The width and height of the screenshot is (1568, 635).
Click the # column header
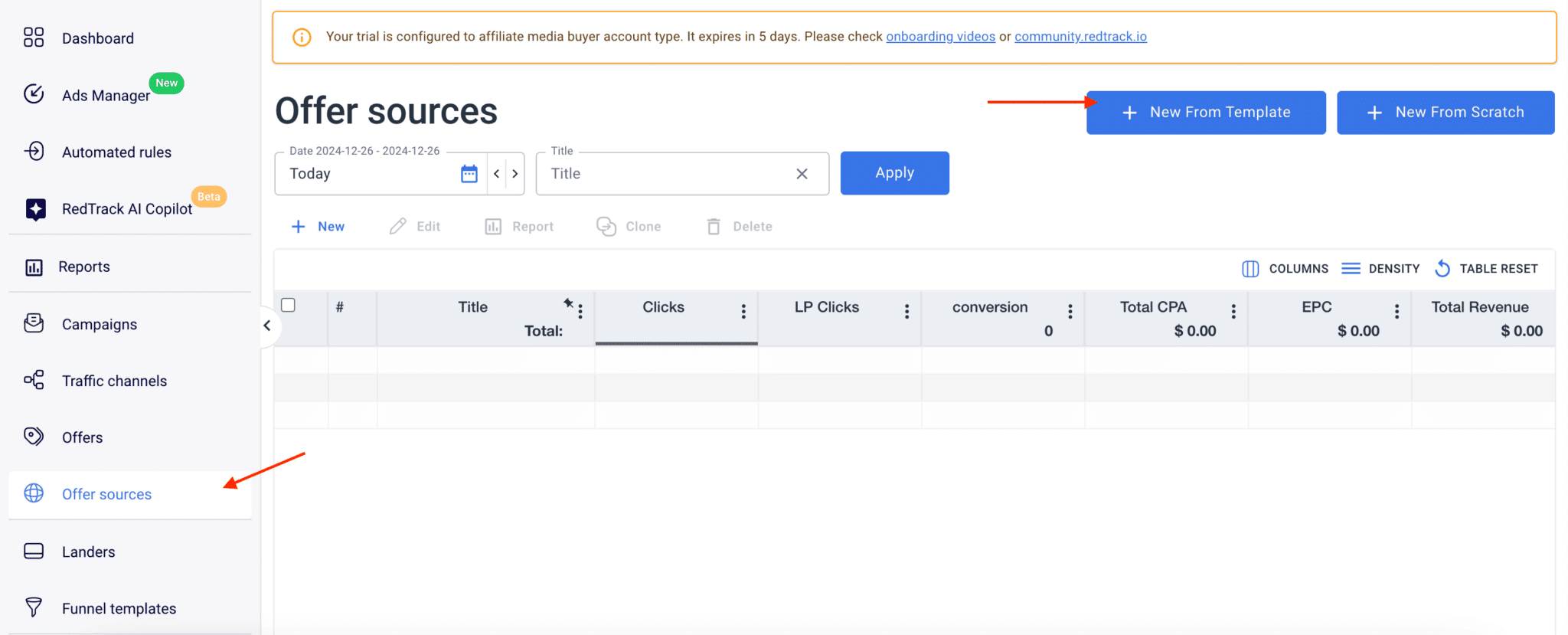point(339,307)
